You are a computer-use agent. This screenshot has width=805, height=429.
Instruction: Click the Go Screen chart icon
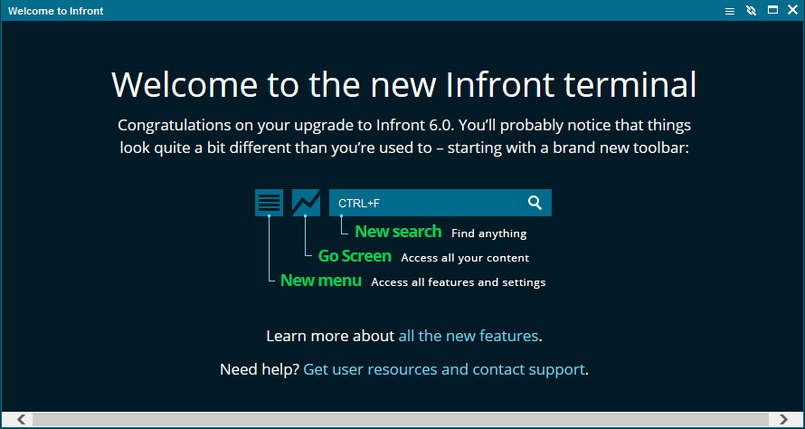[x=306, y=203]
